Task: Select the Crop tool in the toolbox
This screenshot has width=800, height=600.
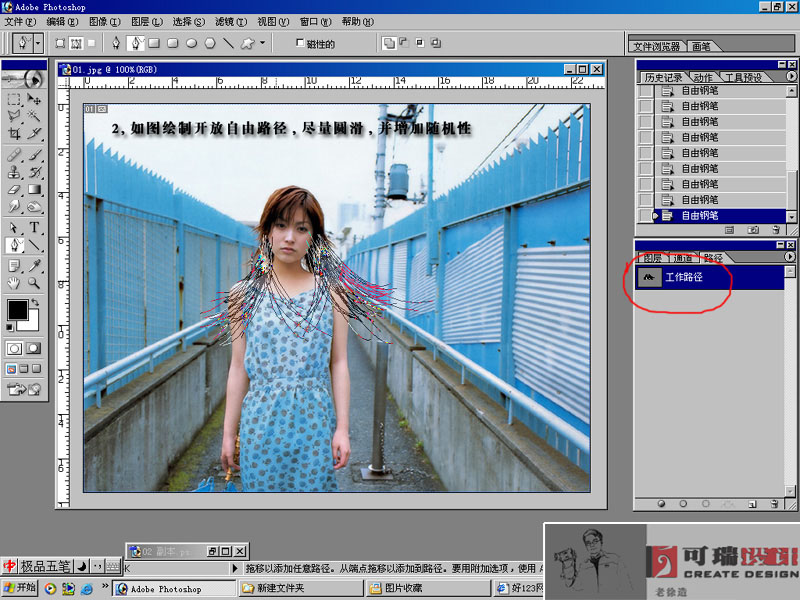Action: pyautogui.click(x=15, y=132)
